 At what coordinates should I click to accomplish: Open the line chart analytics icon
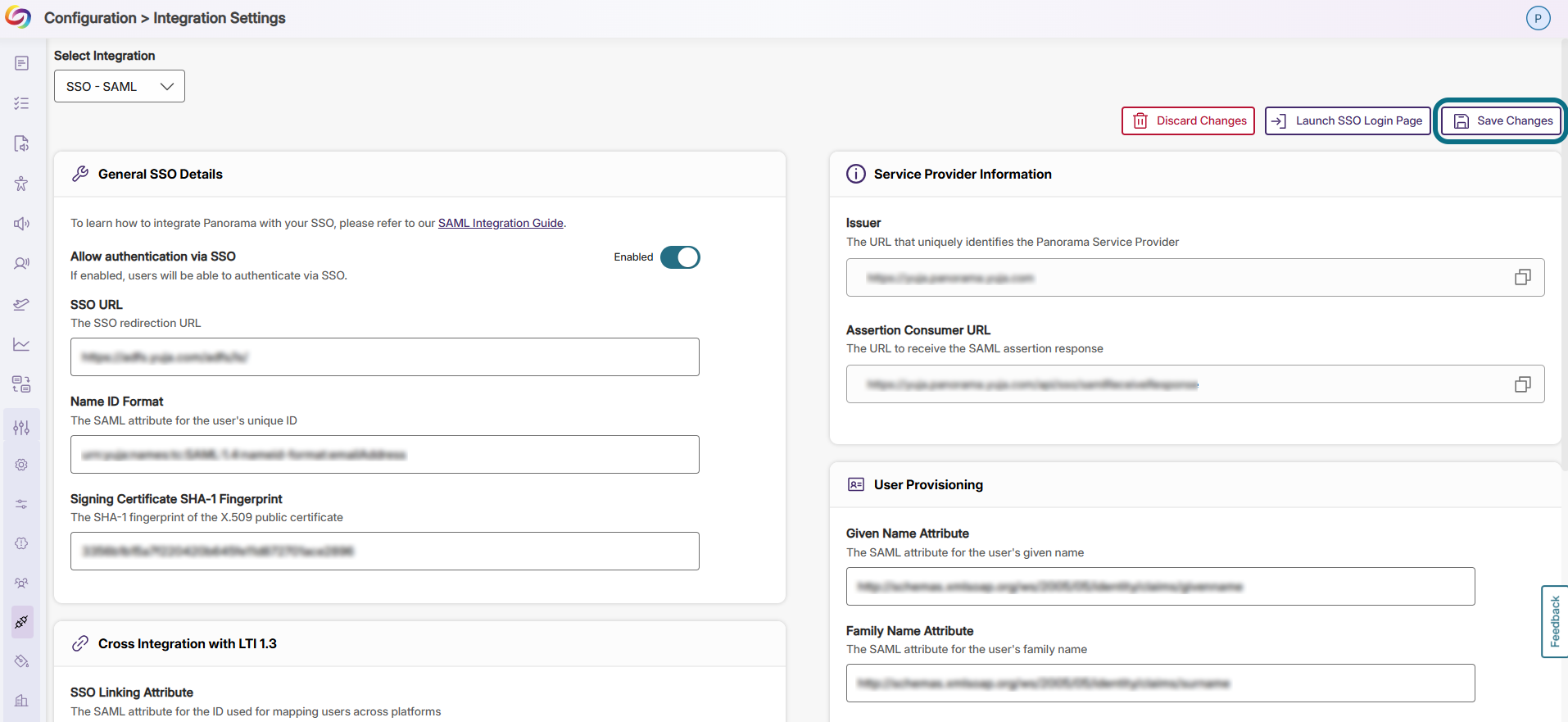[21, 344]
